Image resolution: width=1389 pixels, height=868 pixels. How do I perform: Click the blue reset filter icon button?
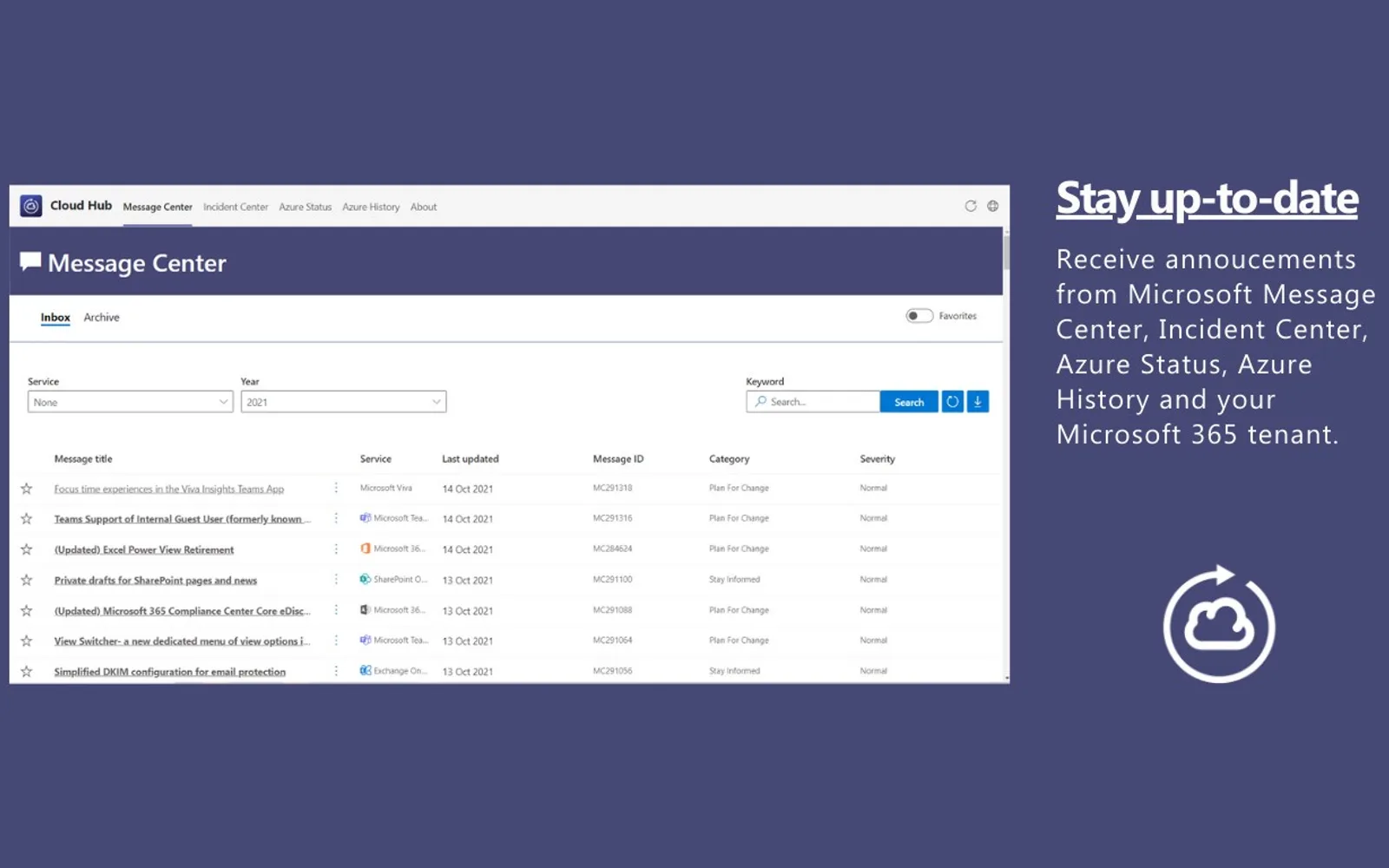952,402
